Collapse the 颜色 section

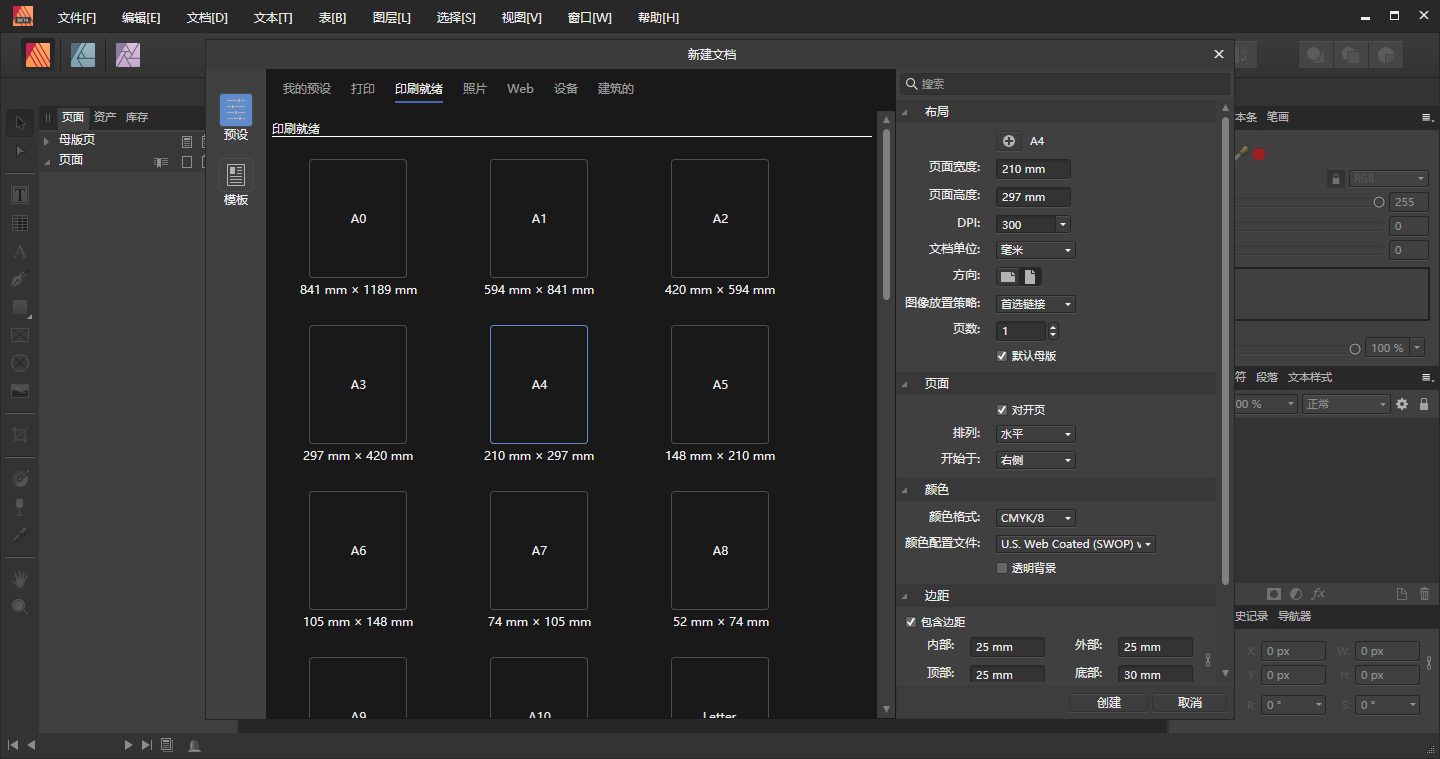(x=906, y=490)
